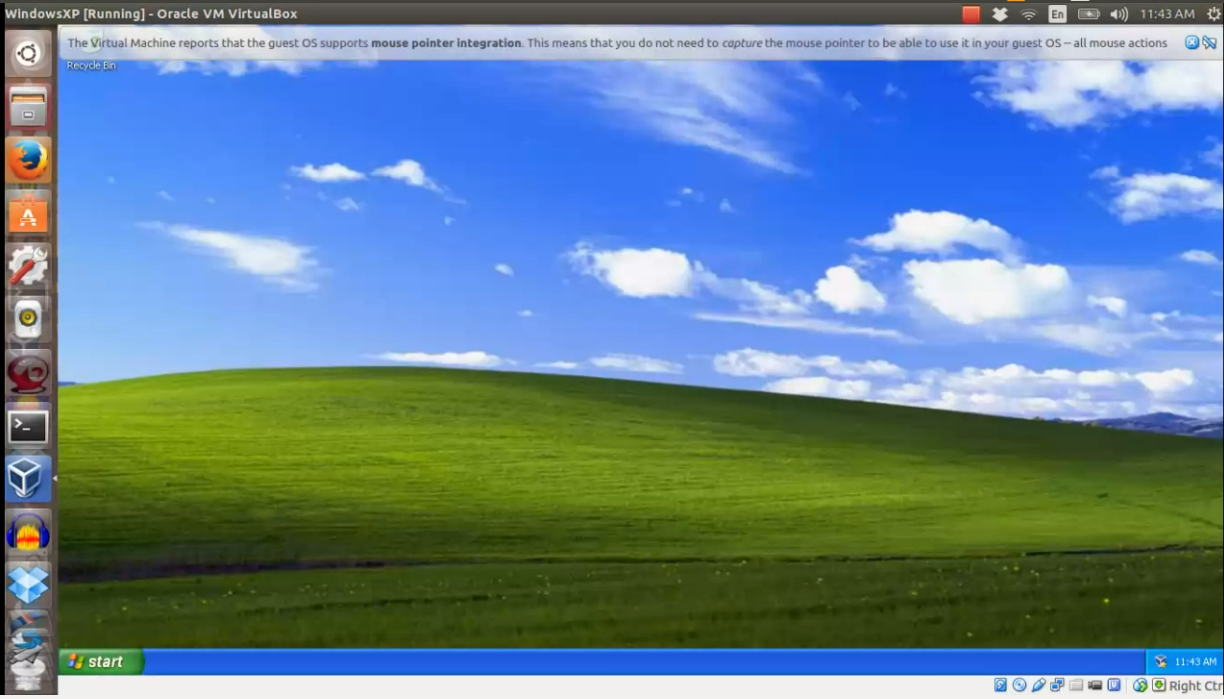Click the hard disk activity indicator in the VirtualBox status bar

click(x=1001, y=685)
